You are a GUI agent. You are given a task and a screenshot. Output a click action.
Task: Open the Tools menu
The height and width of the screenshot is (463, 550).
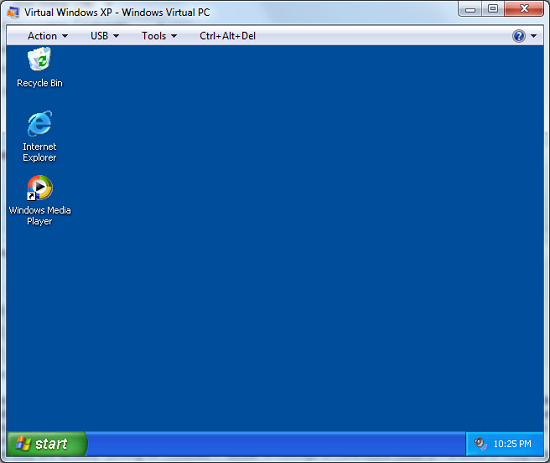pos(159,36)
